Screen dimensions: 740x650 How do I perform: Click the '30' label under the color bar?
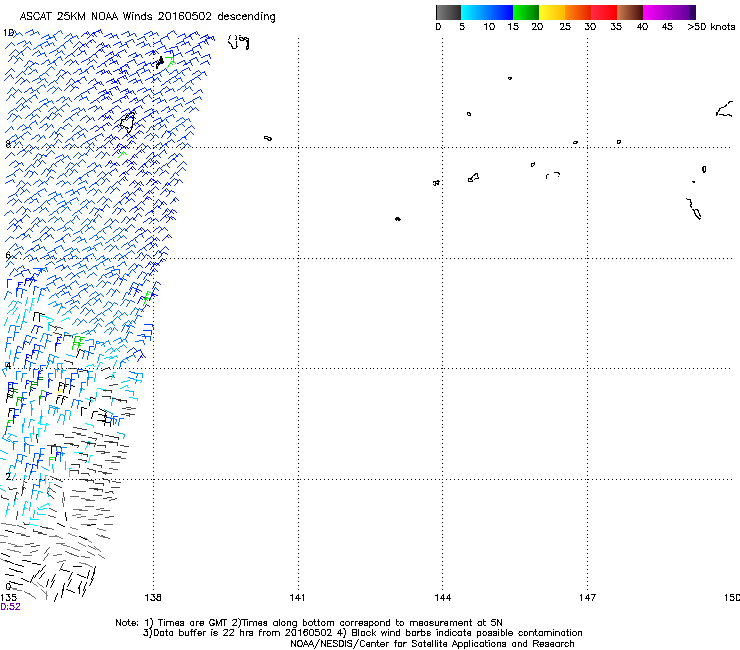[590, 26]
